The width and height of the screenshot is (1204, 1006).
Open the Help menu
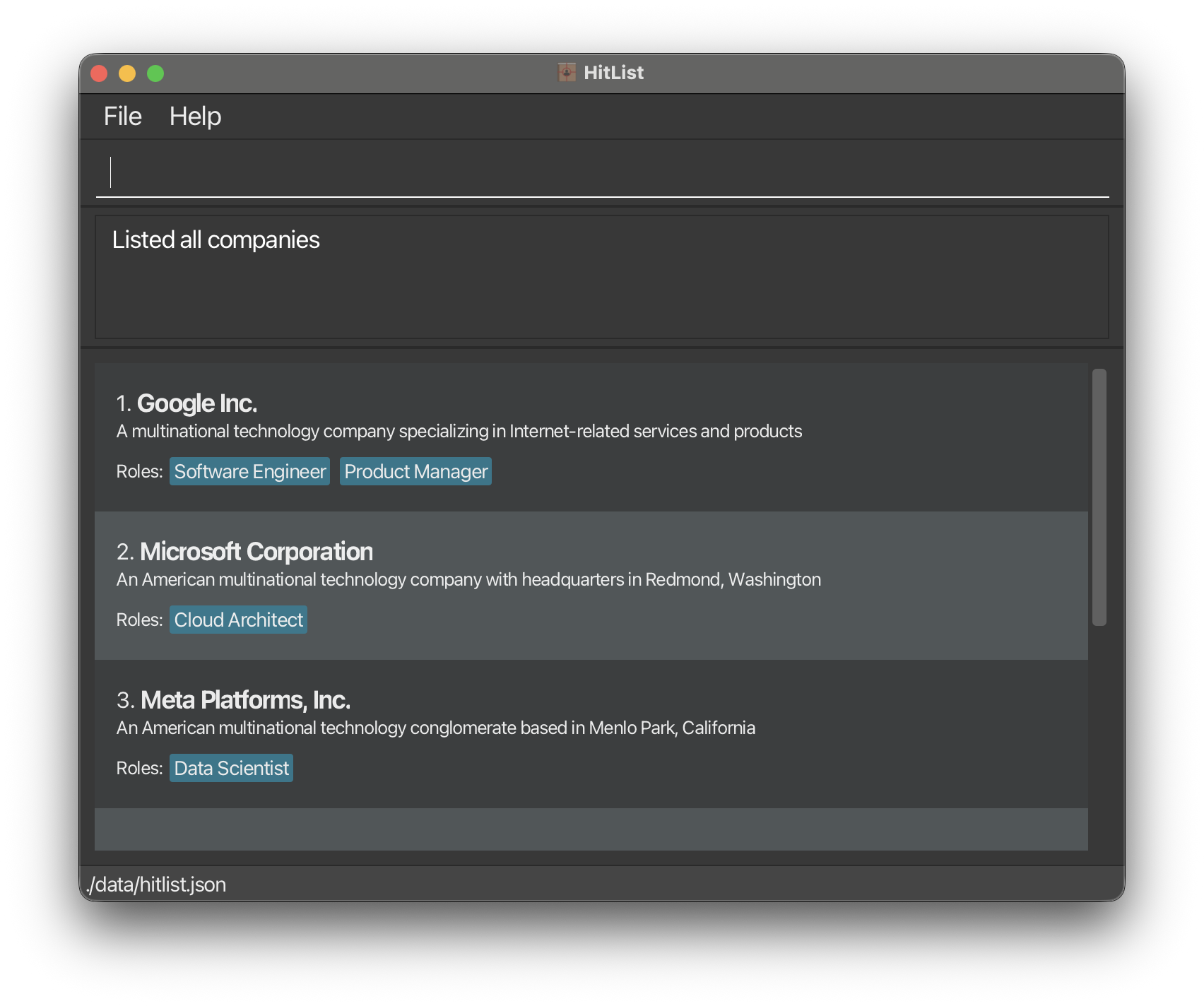coord(195,117)
